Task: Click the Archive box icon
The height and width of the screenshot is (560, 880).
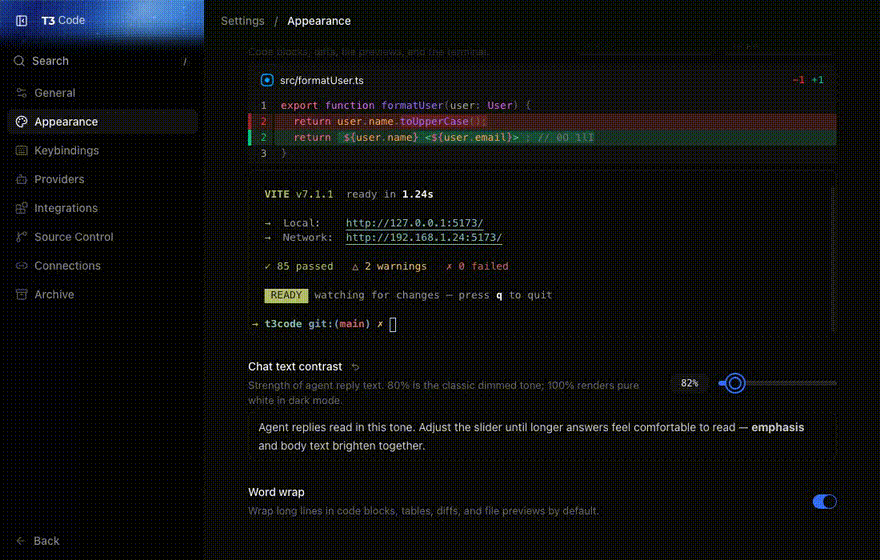Action: click(x=21, y=295)
